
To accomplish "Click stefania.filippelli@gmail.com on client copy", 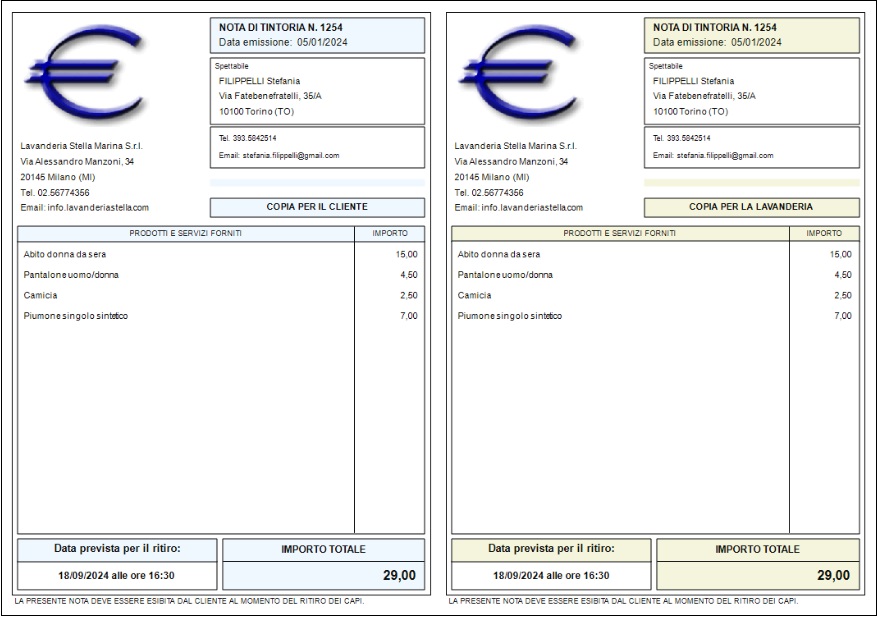I will click(291, 156).
